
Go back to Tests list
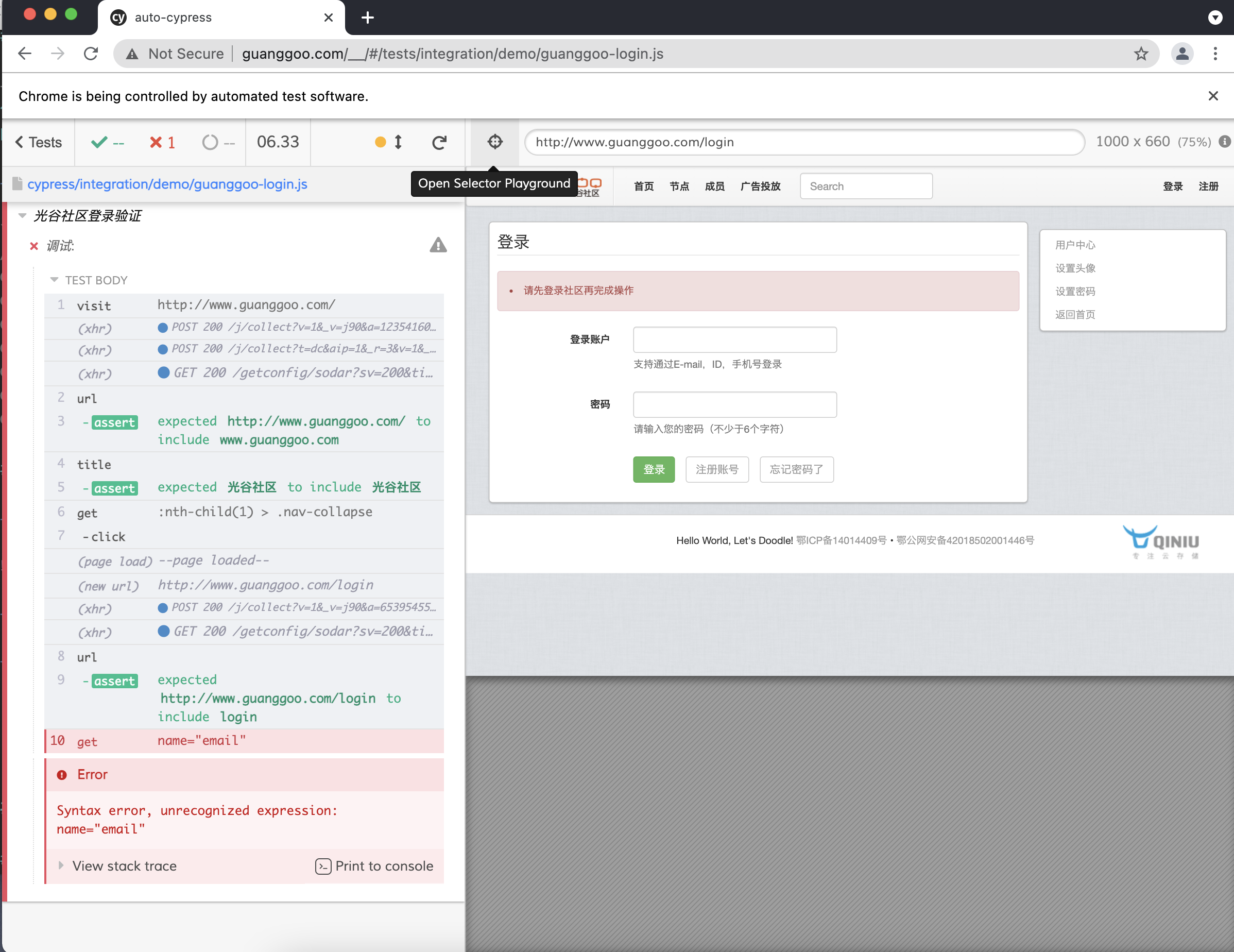[39, 143]
